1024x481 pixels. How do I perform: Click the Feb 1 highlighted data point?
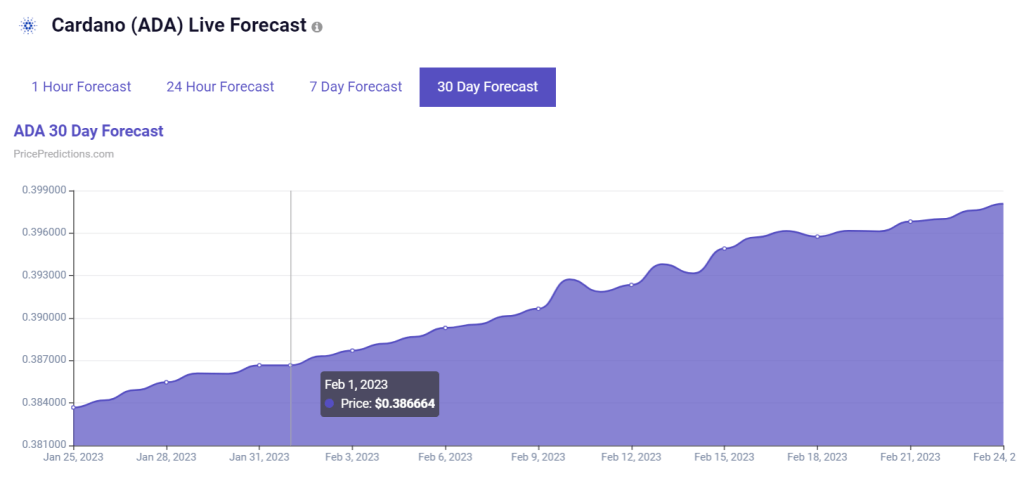291,365
